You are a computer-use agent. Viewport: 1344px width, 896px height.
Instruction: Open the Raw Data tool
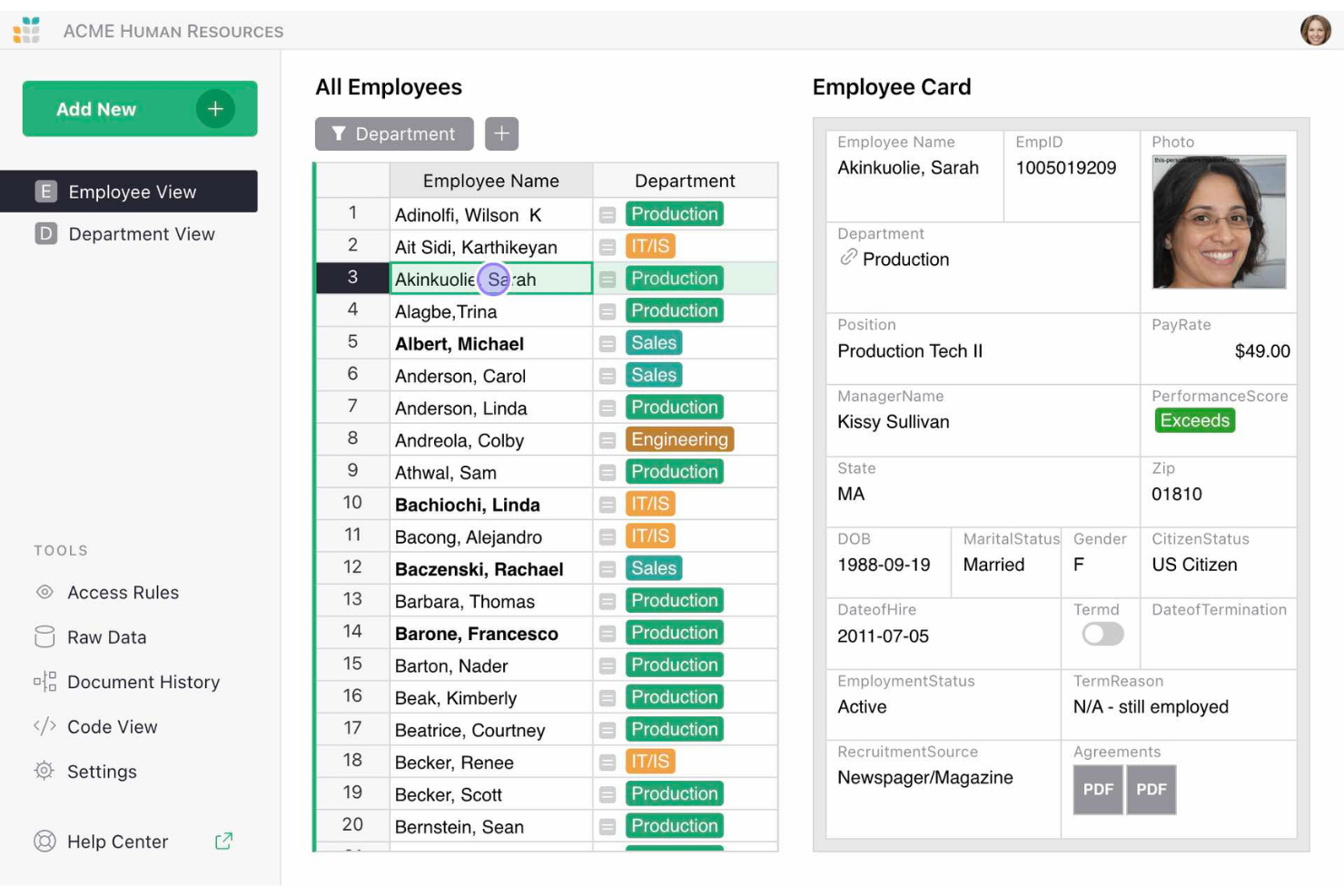coord(106,636)
